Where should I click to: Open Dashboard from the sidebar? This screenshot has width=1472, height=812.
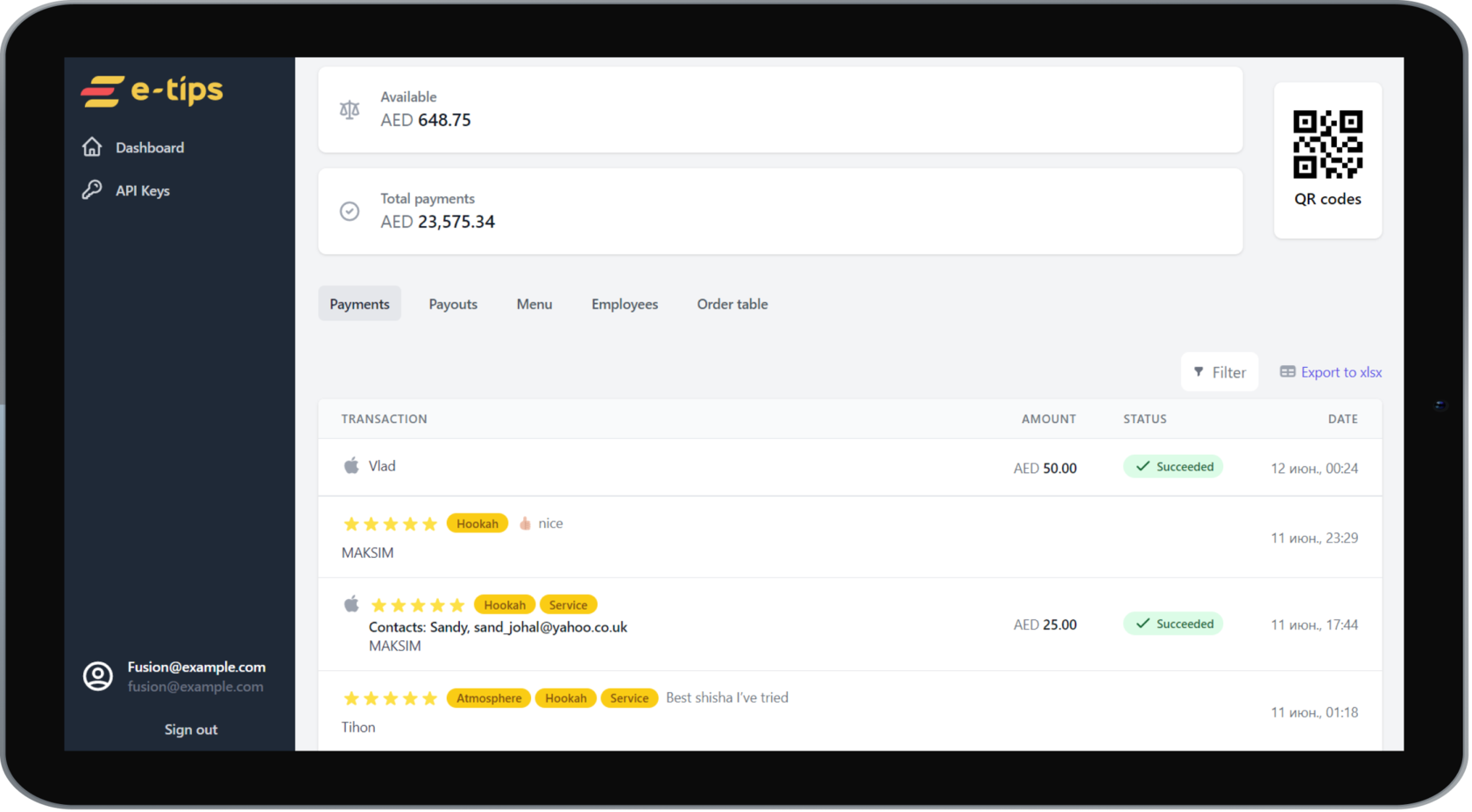(149, 147)
